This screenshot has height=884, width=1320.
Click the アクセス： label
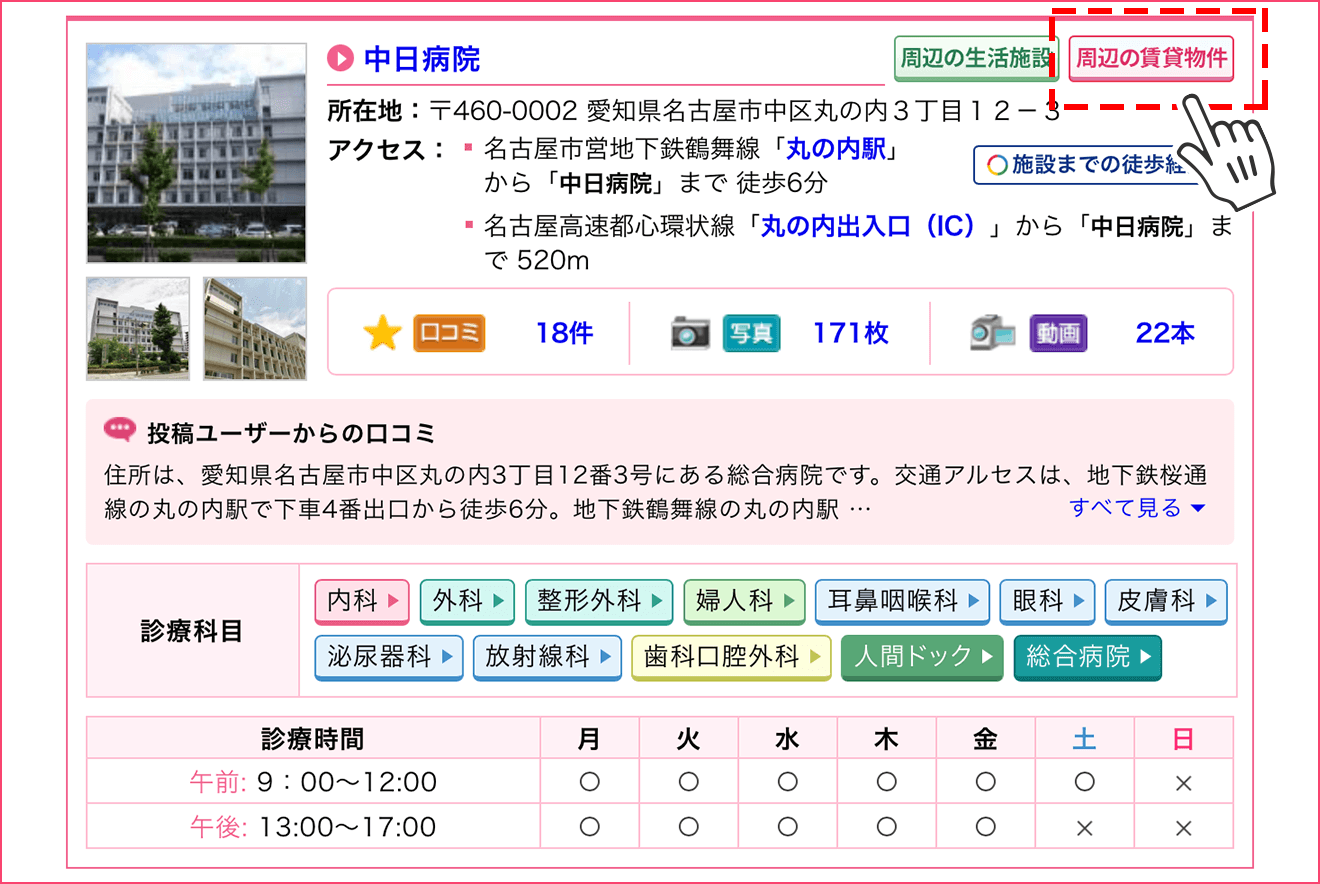pos(387,150)
